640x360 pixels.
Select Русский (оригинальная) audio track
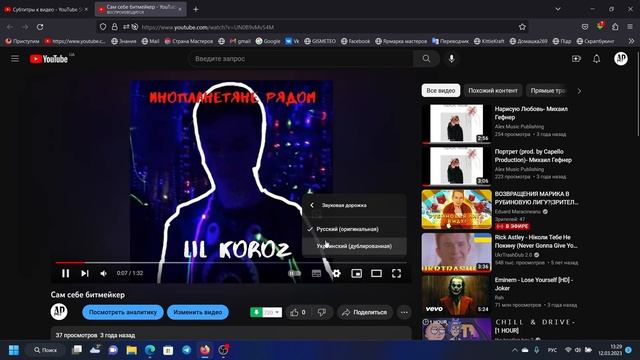(x=354, y=229)
